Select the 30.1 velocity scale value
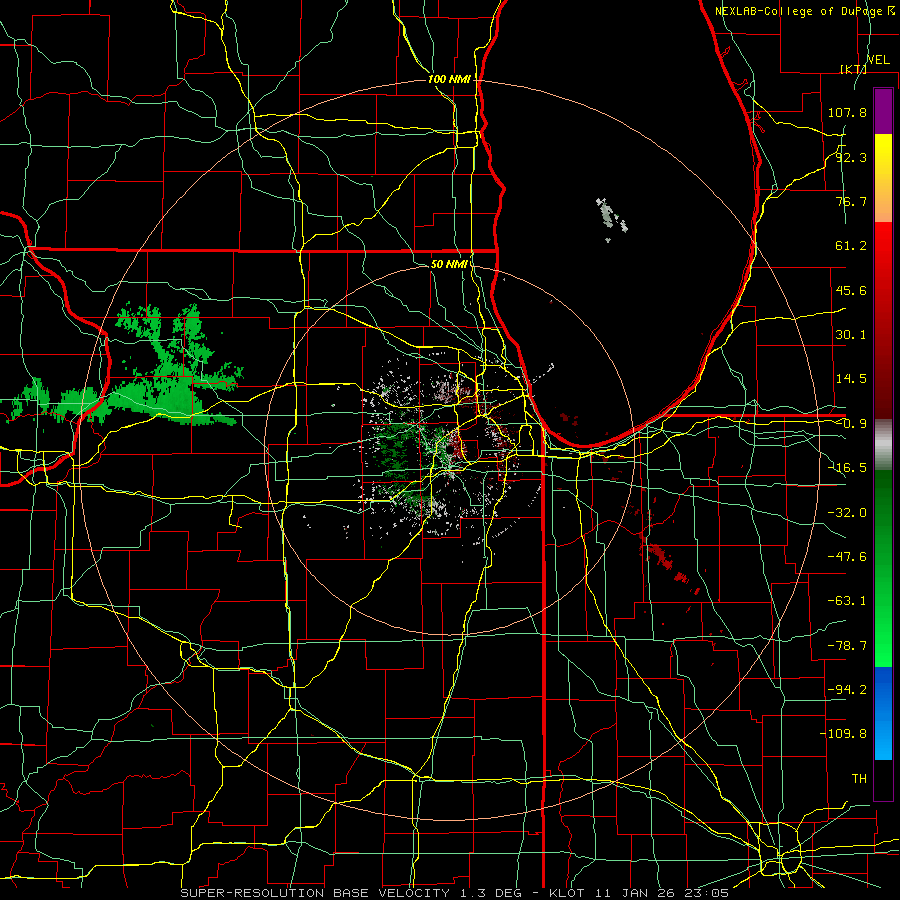 click(x=851, y=335)
